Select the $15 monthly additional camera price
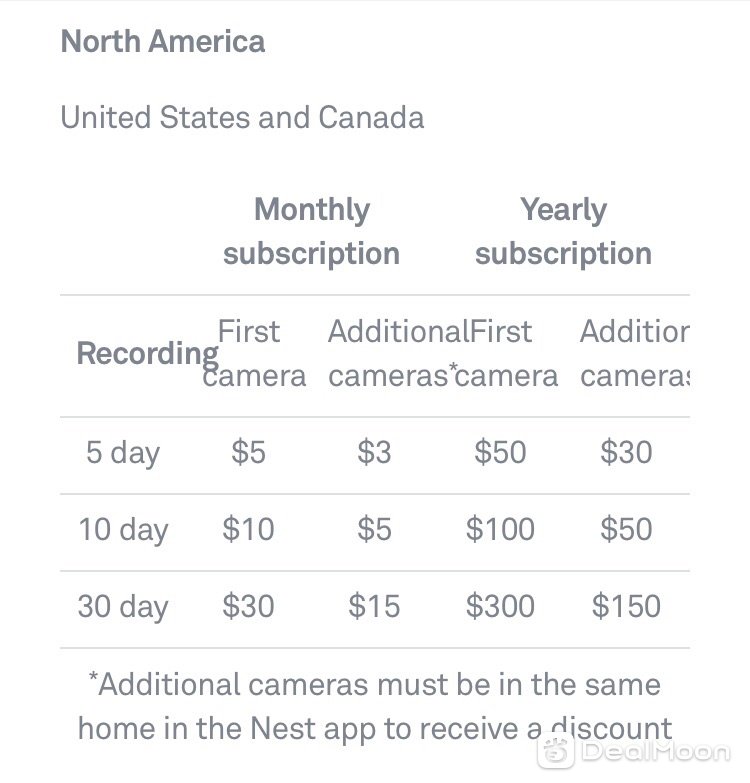This screenshot has width=750, height=783. click(374, 606)
